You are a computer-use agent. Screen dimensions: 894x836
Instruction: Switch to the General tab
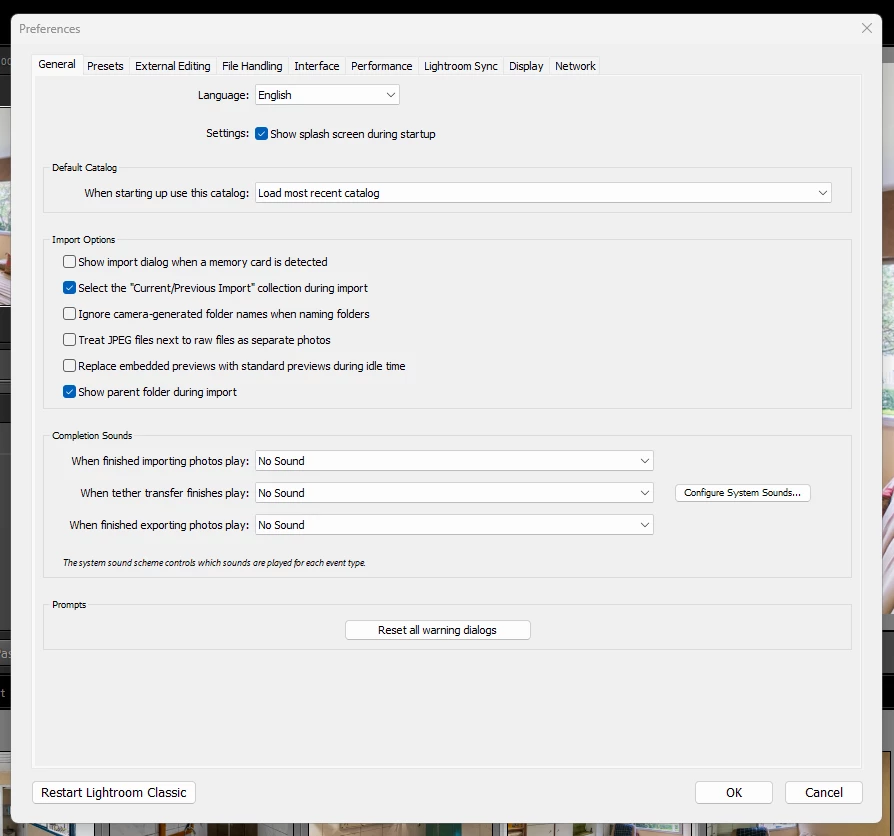pyautogui.click(x=57, y=64)
